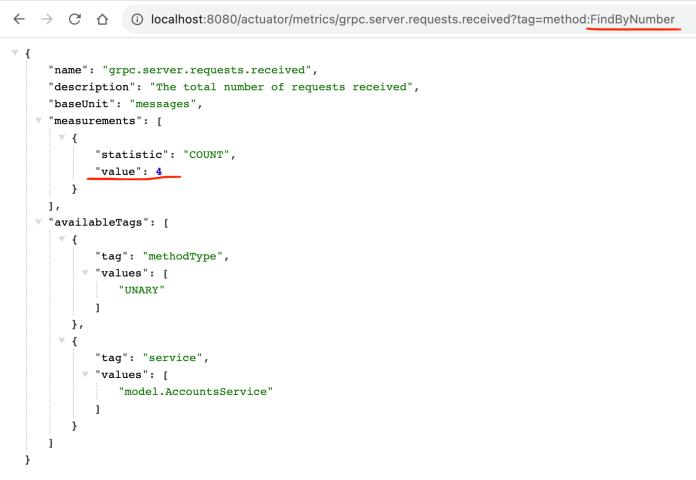696x480 pixels.
Task: Collapse the "measurements" array
Action: click(38, 120)
